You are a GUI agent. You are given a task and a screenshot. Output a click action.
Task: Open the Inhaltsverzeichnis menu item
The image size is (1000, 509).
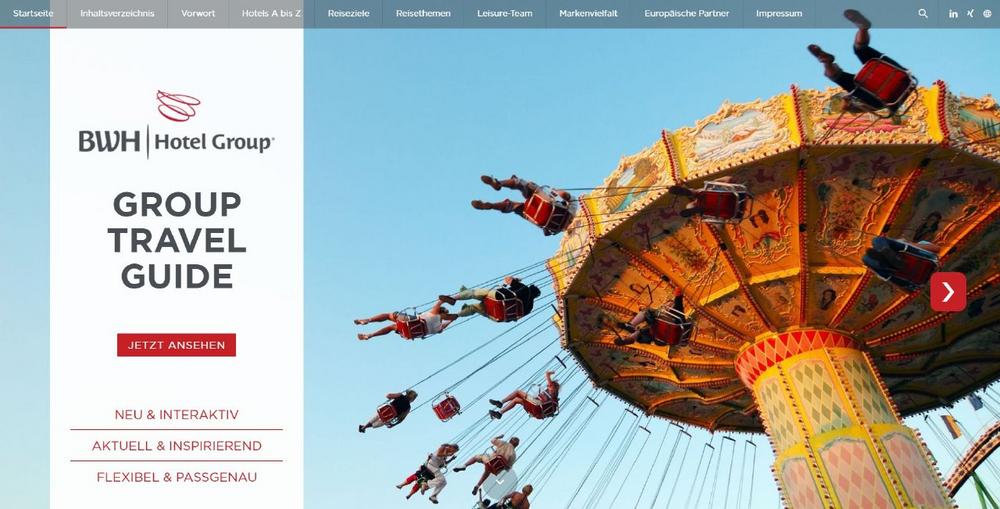coord(117,13)
